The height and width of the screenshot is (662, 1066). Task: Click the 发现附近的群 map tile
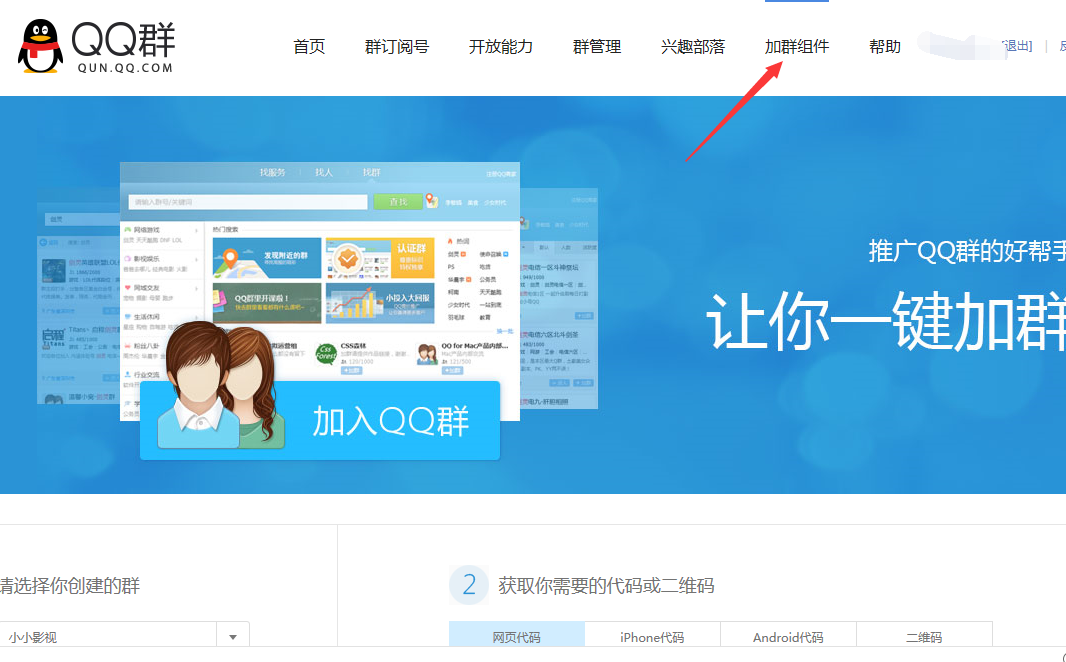pyautogui.click(x=266, y=258)
